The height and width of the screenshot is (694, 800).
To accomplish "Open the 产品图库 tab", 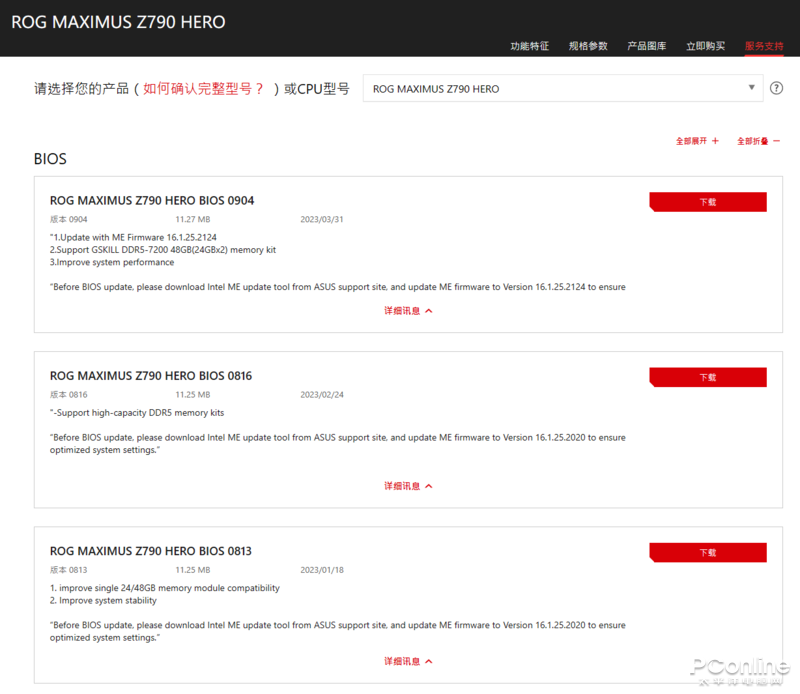I will (646, 46).
